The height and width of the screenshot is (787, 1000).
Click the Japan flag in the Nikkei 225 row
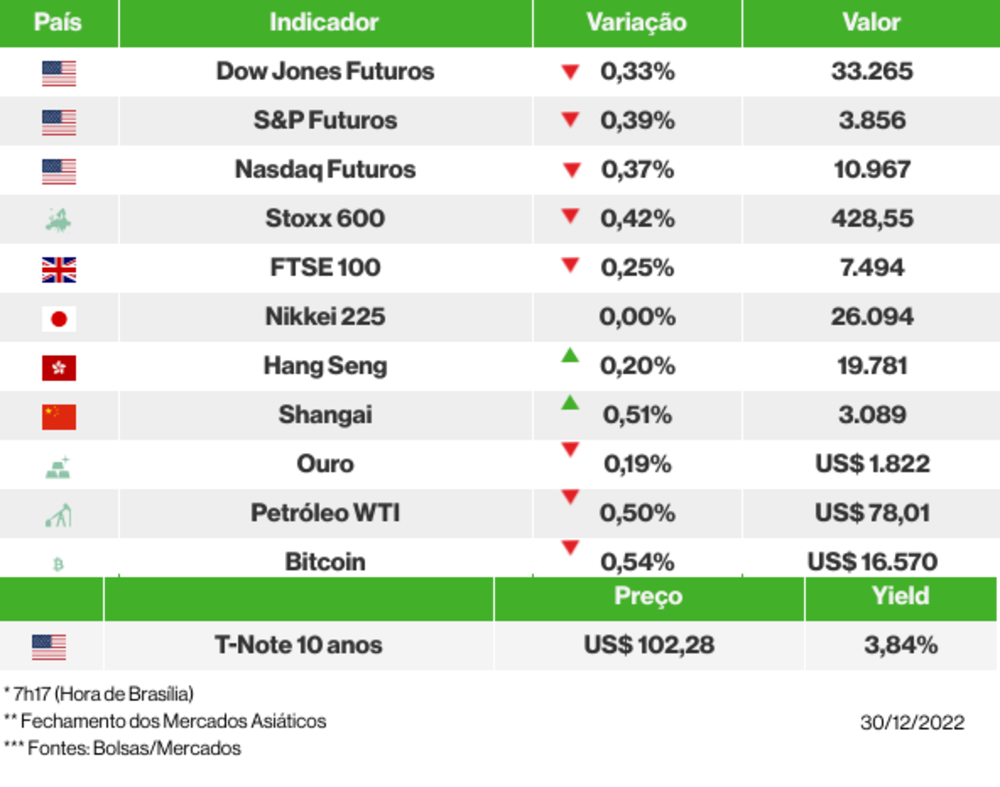pyautogui.click(x=59, y=318)
